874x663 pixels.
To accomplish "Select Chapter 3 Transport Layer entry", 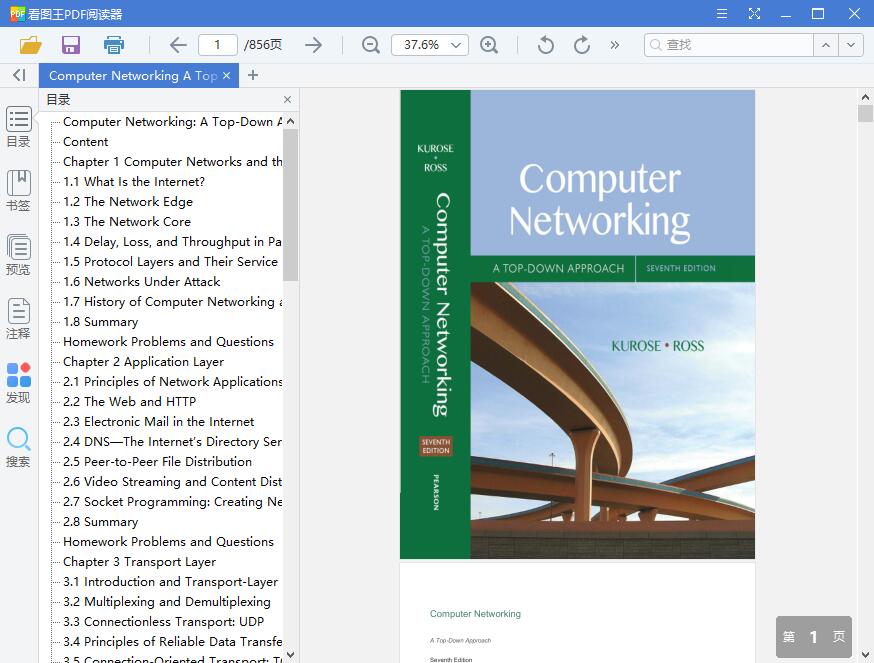I will click(x=139, y=562).
